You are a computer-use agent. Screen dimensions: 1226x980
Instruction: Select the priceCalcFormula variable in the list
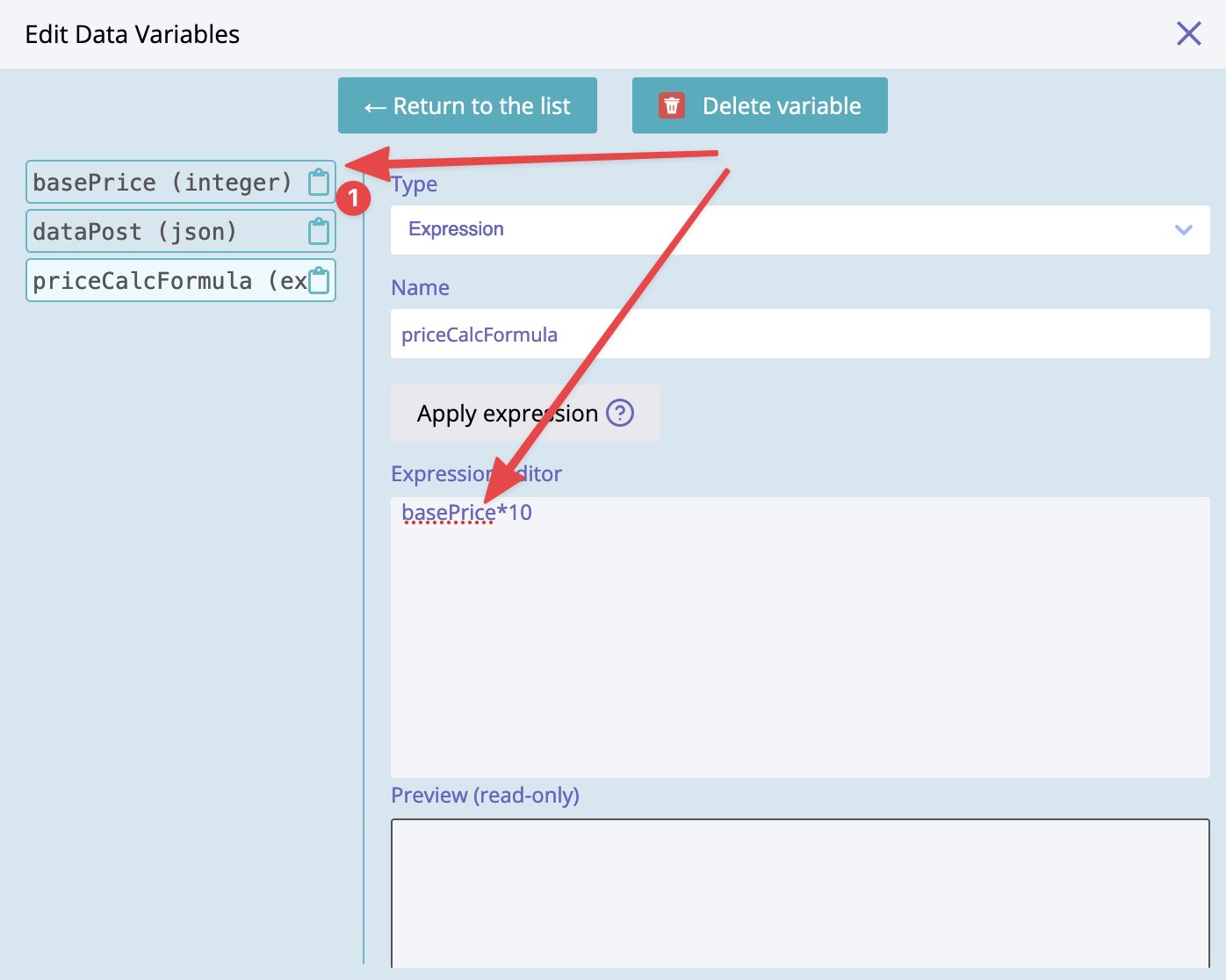pyautogui.click(x=181, y=280)
